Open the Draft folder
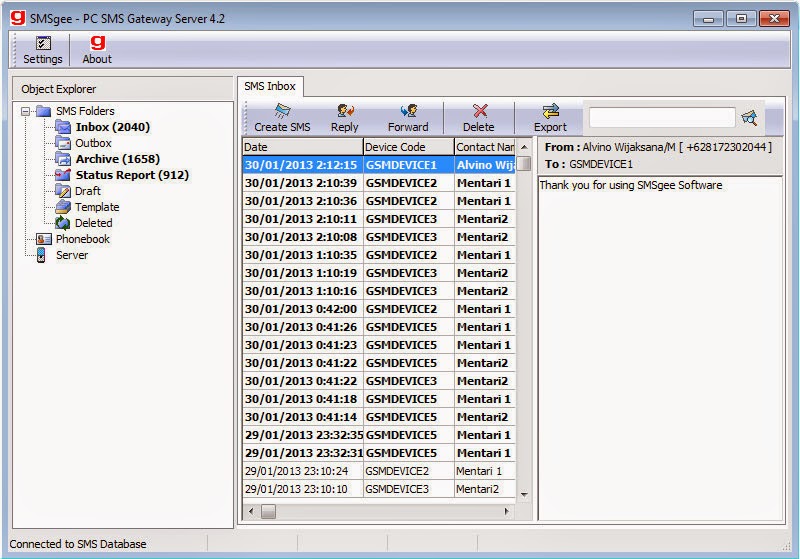 (88, 191)
